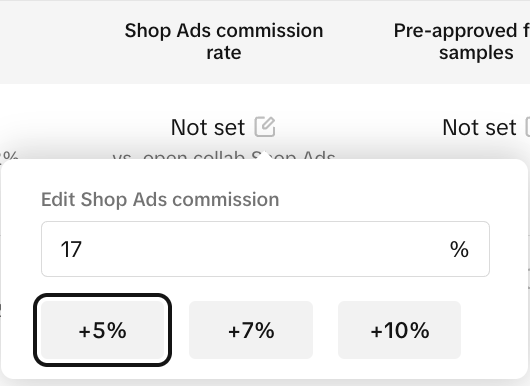The height and width of the screenshot is (386, 530).
Task: Click the cut-off percentage value at the row's left edge
Action: coord(9,155)
